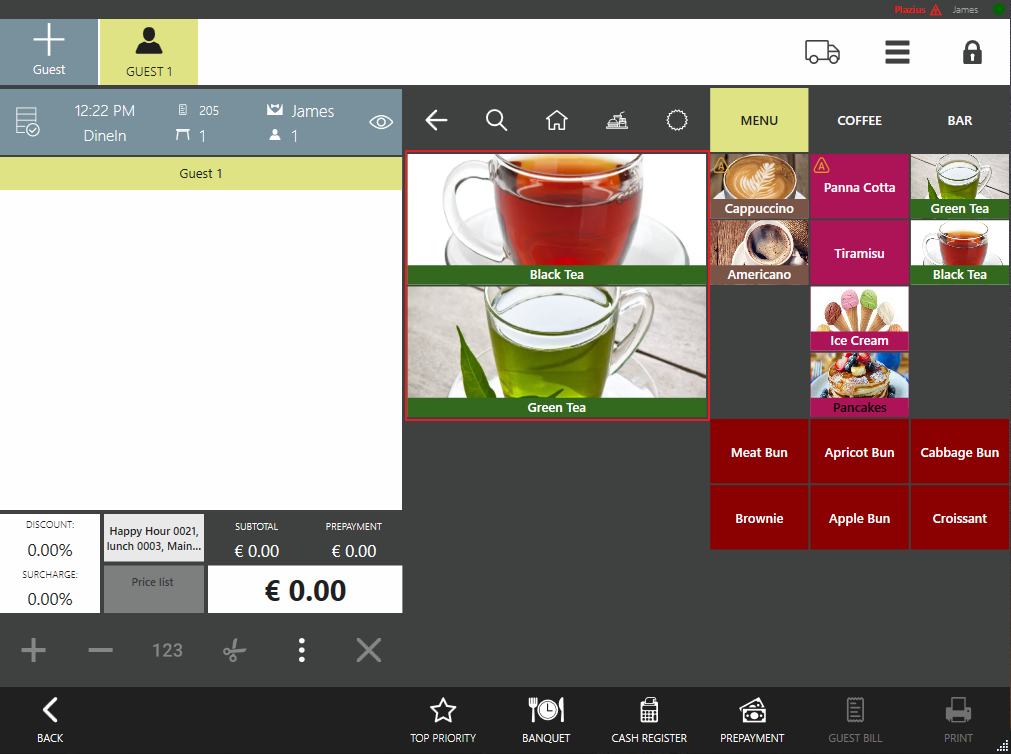Image resolution: width=1011 pixels, height=754 pixels.
Task: Mark order as TOP PRIORITY
Action: point(442,720)
